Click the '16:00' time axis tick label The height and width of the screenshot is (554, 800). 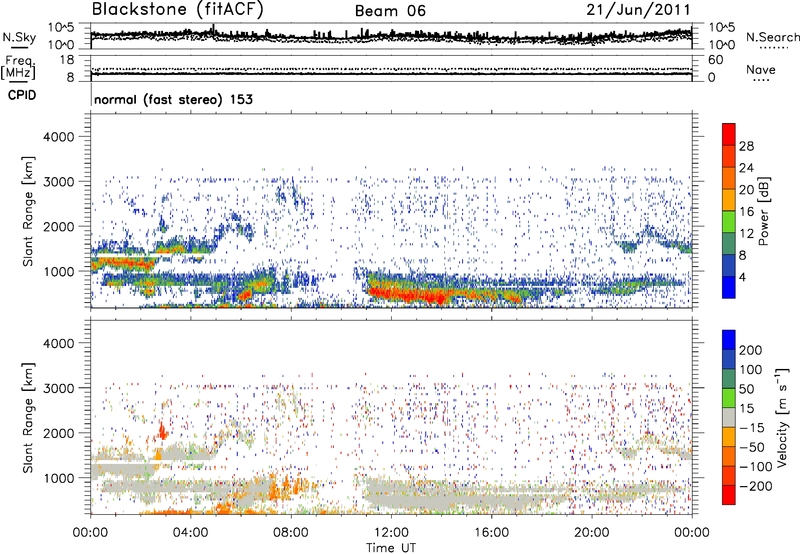[491, 532]
